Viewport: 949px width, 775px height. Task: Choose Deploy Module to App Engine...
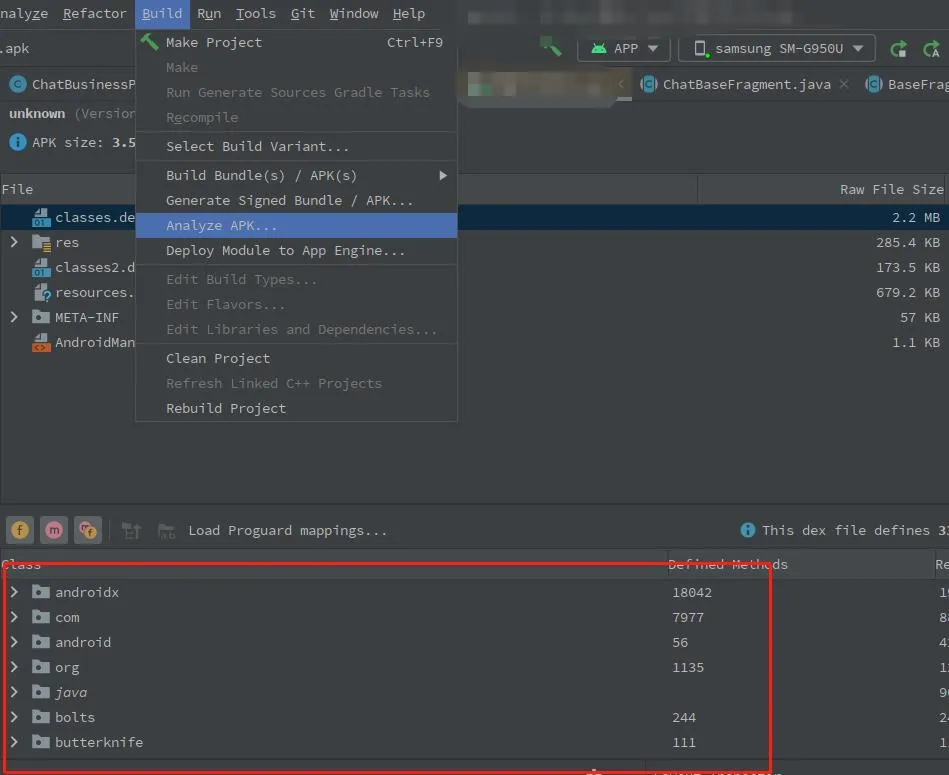(296, 250)
